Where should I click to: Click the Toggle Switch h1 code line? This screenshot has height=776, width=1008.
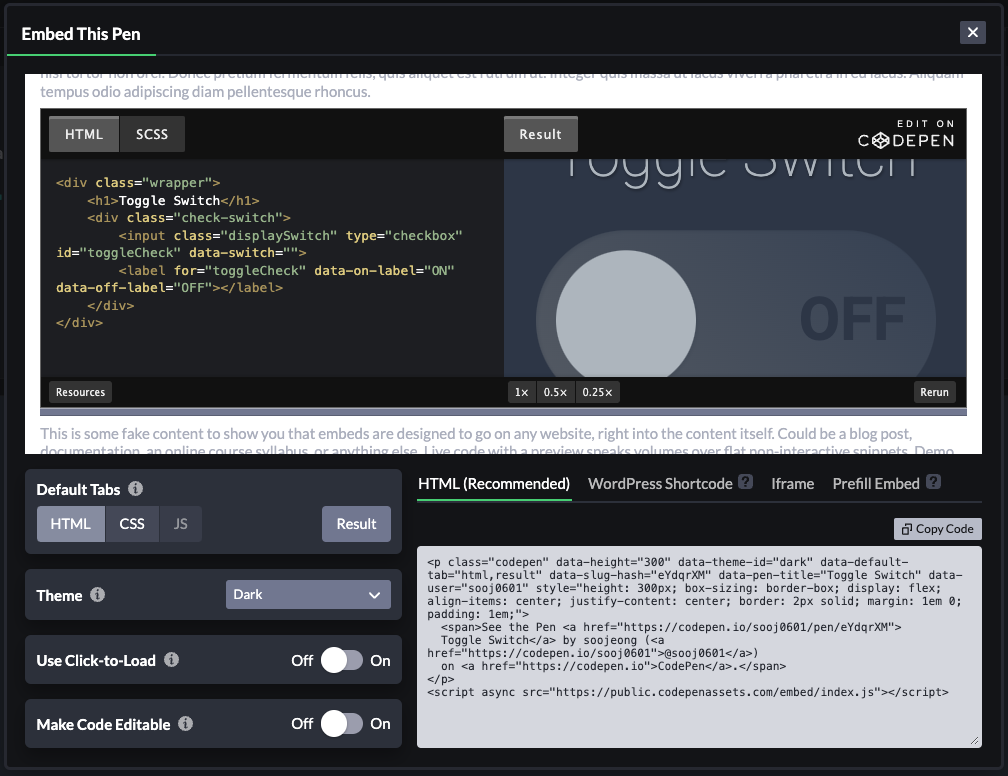[173, 201]
